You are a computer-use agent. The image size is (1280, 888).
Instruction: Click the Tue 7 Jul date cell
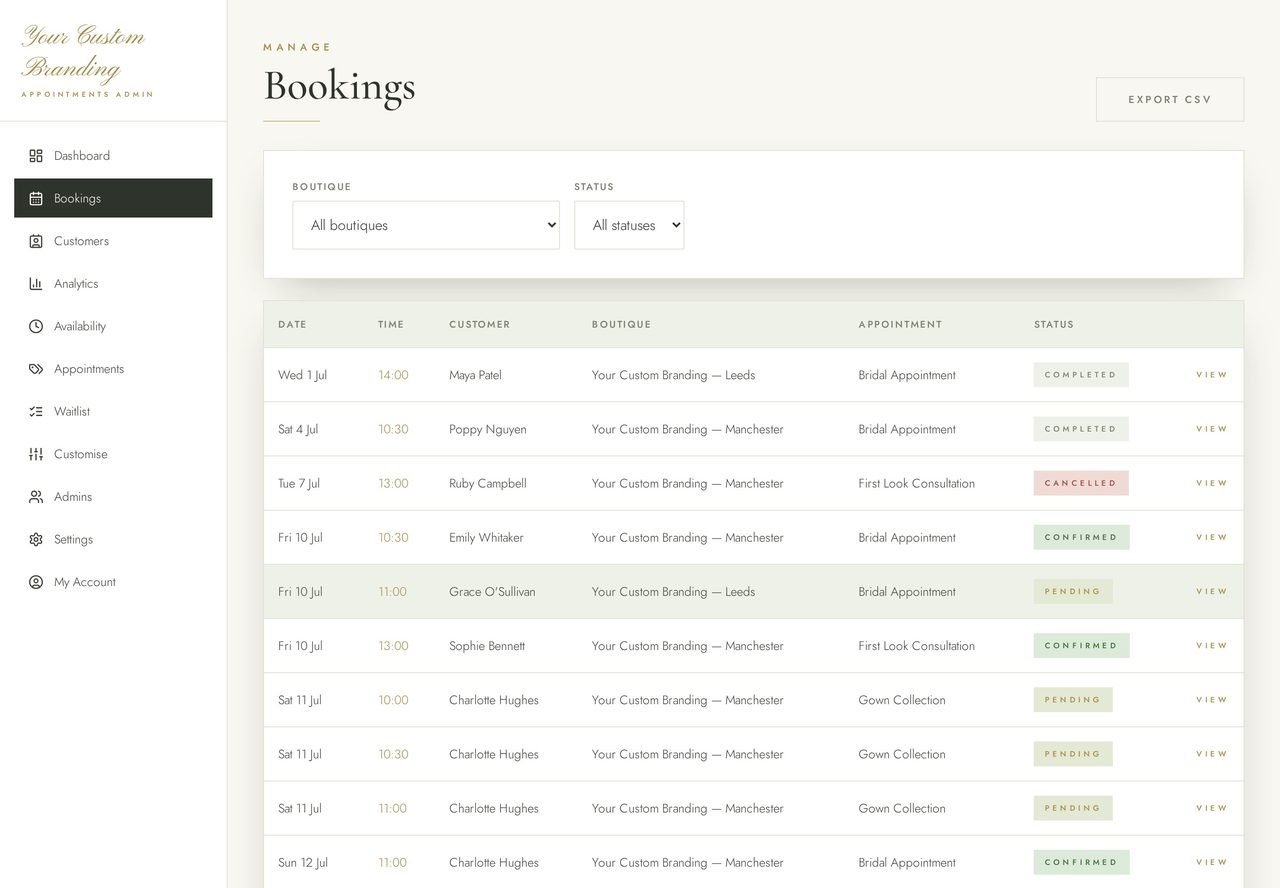pos(299,483)
